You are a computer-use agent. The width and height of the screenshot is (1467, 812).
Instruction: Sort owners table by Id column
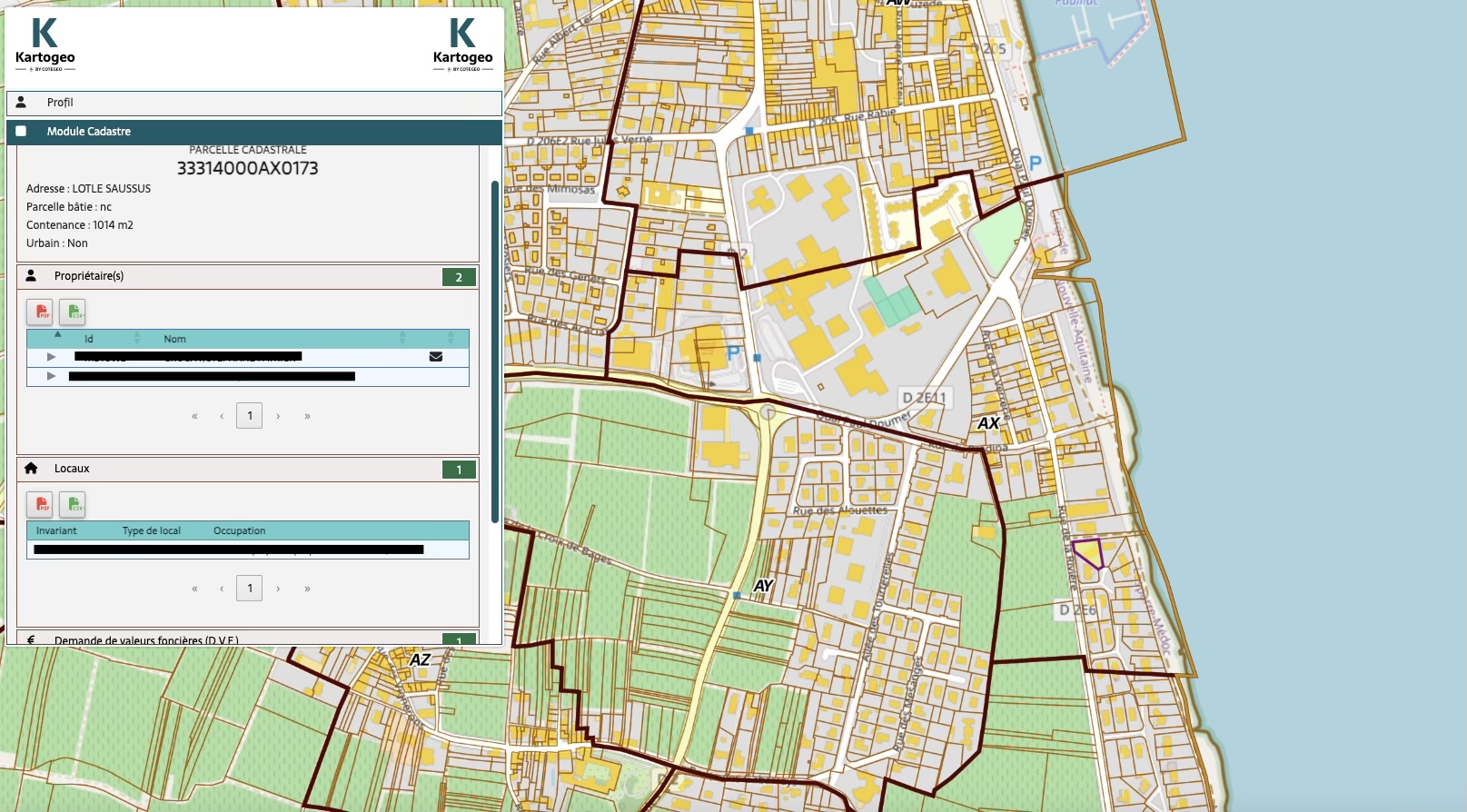click(x=89, y=339)
